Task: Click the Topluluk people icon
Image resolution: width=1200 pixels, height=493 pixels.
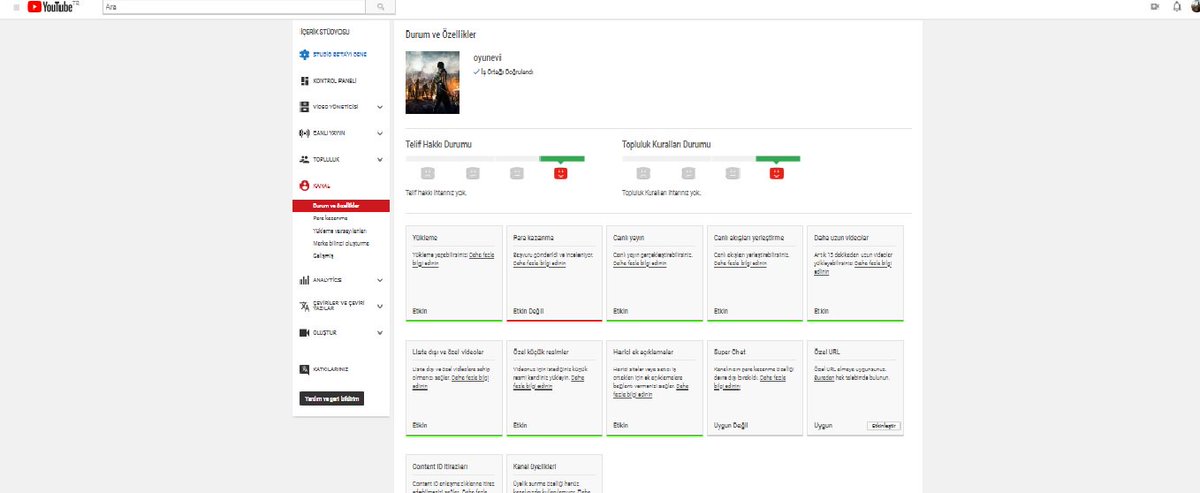Action: coord(305,159)
